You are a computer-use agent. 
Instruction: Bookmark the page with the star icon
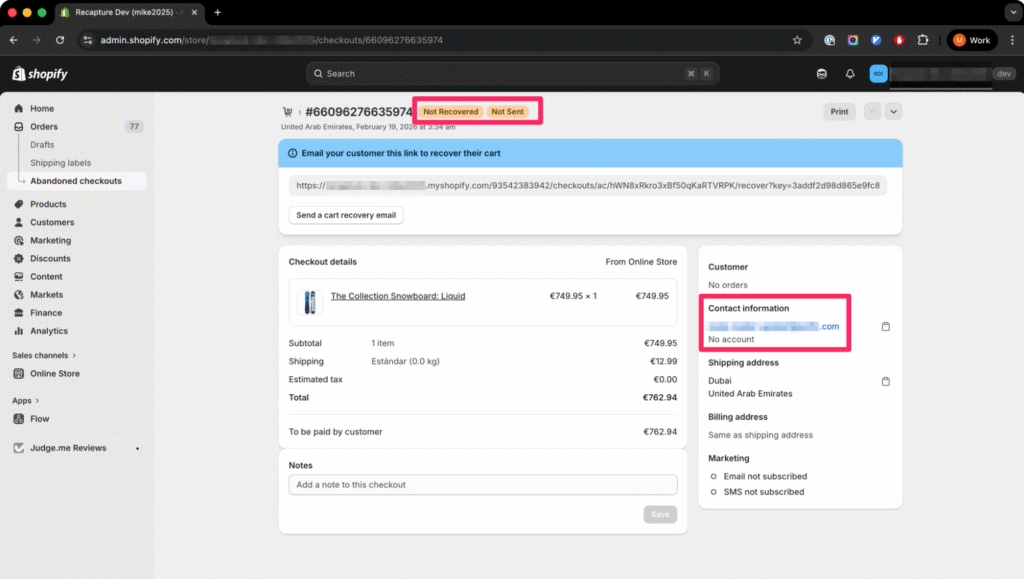(797, 40)
